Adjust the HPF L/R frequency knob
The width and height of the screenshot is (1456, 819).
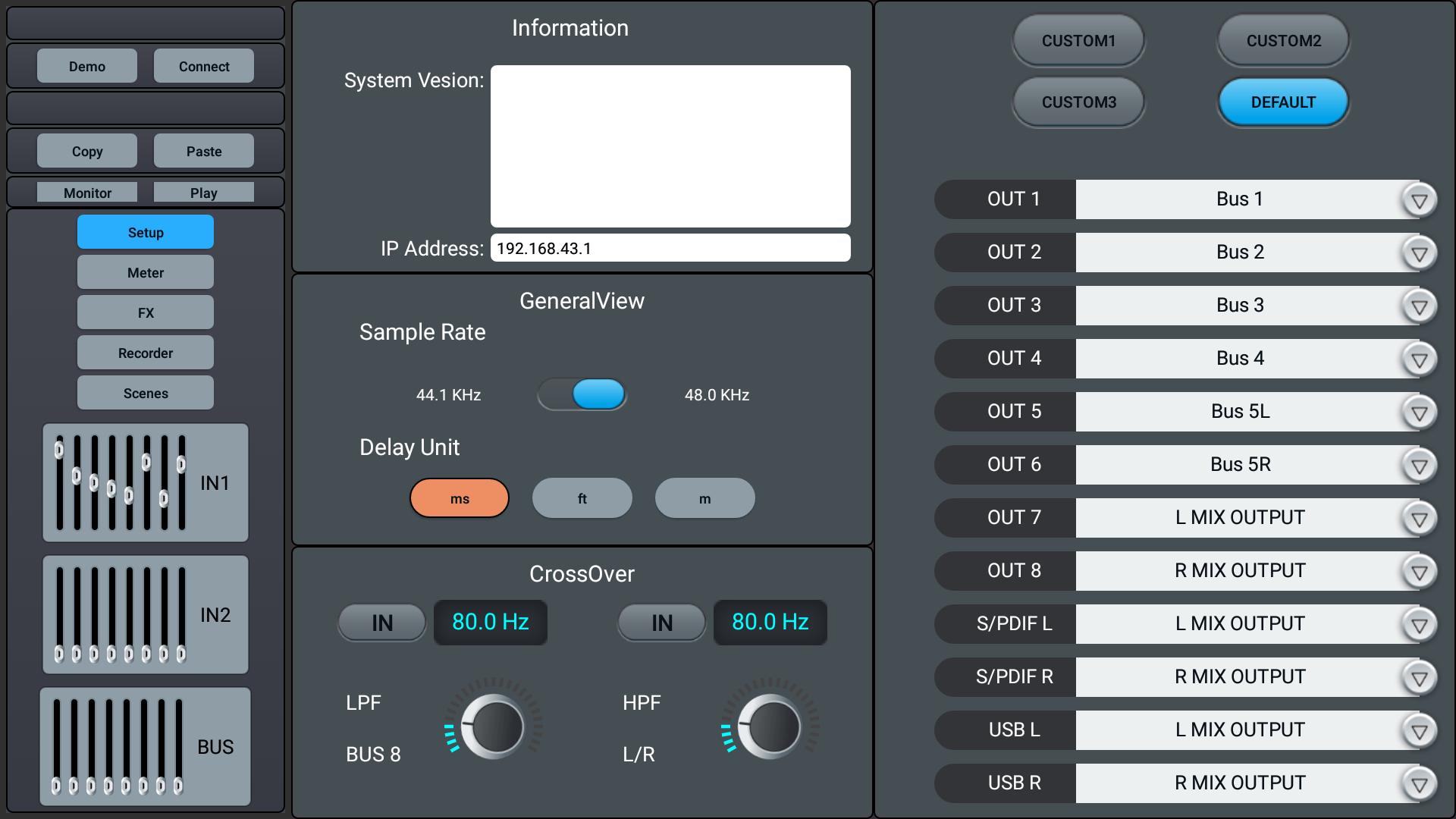(770, 726)
